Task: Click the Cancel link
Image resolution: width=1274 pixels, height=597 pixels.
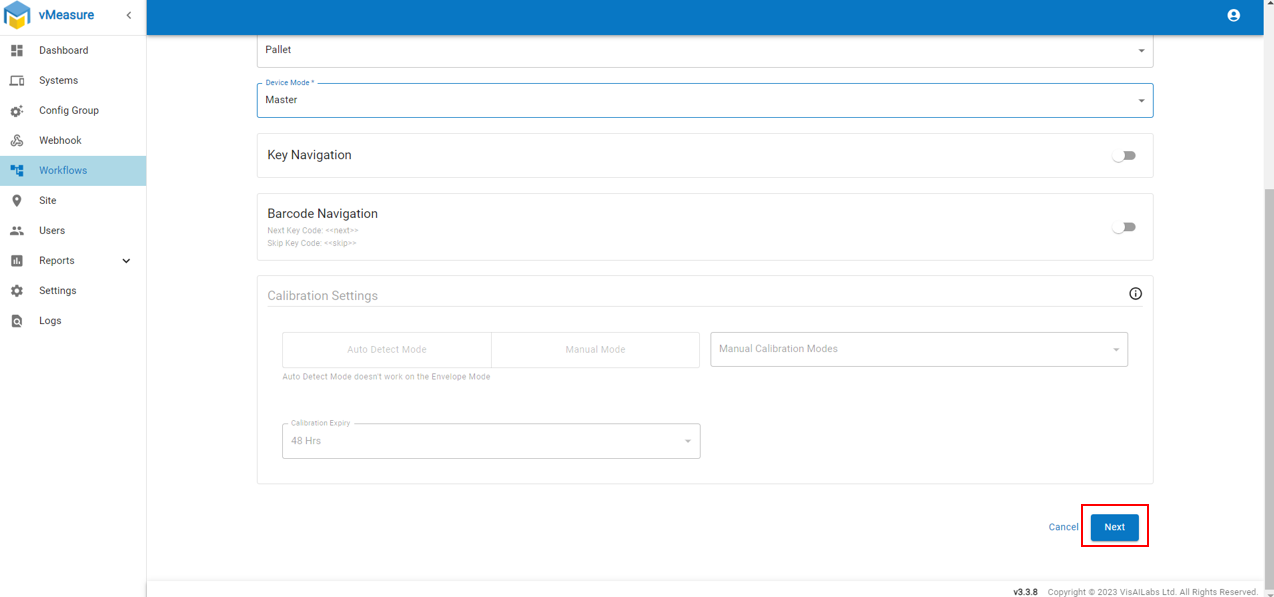Action: 1063,527
